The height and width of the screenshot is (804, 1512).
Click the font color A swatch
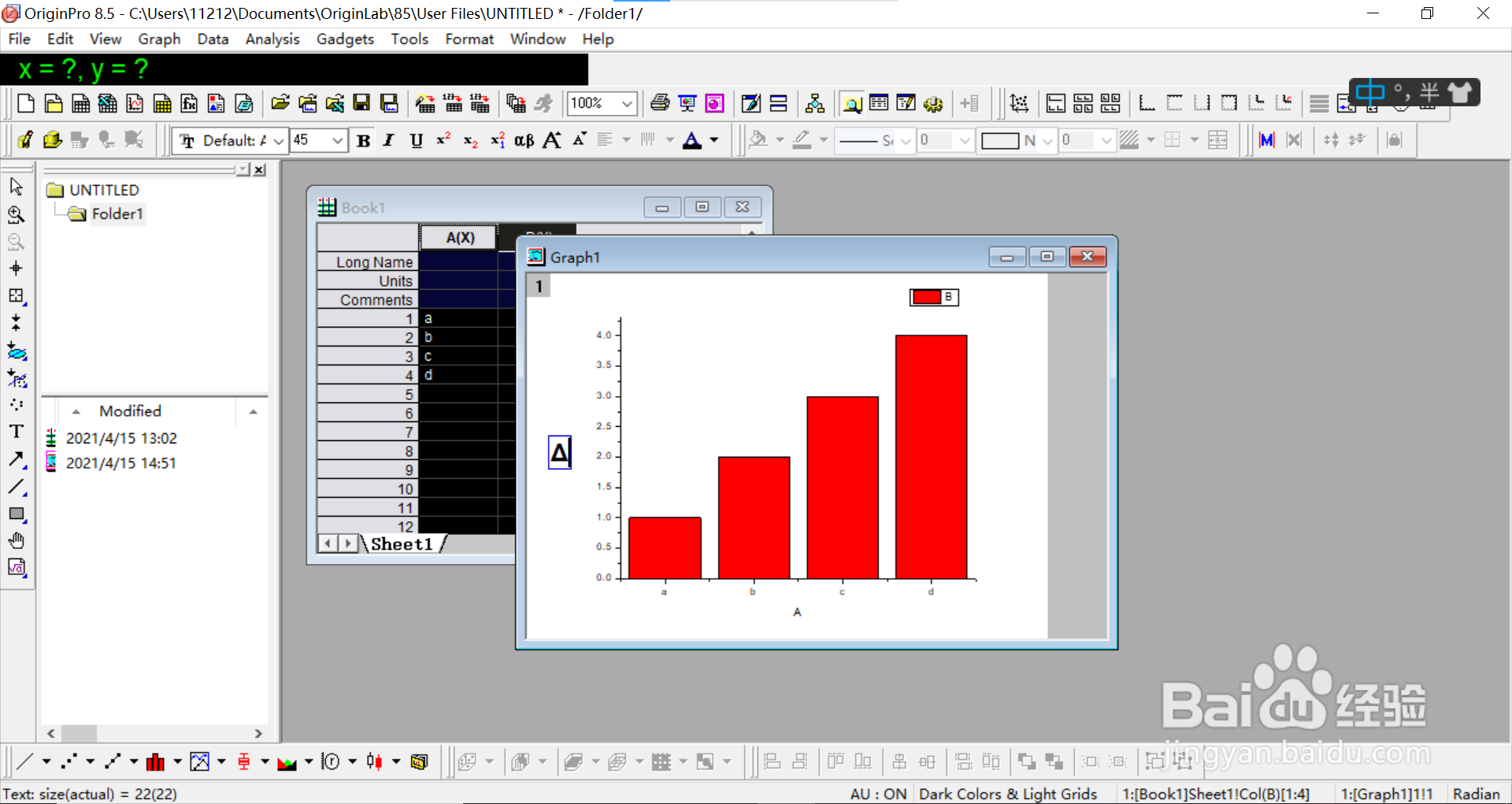(x=692, y=140)
